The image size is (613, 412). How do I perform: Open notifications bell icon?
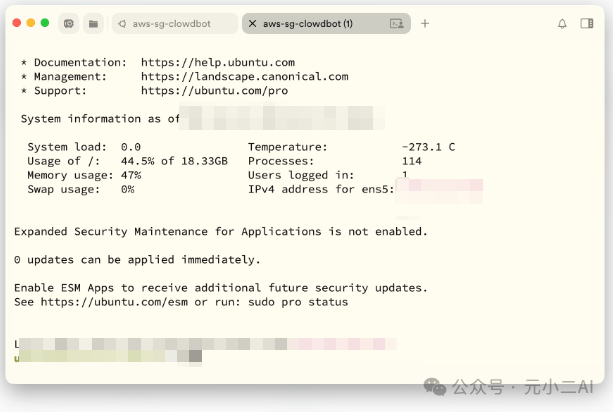(562, 24)
